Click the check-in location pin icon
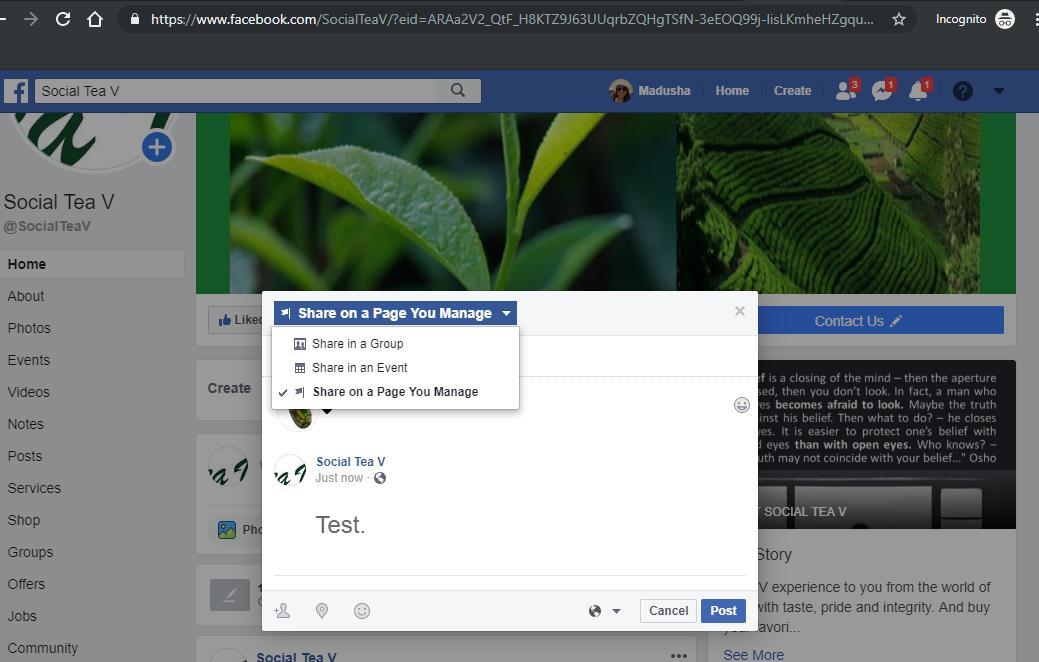Viewport: 1039px width, 662px height. [x=322, y=610]
